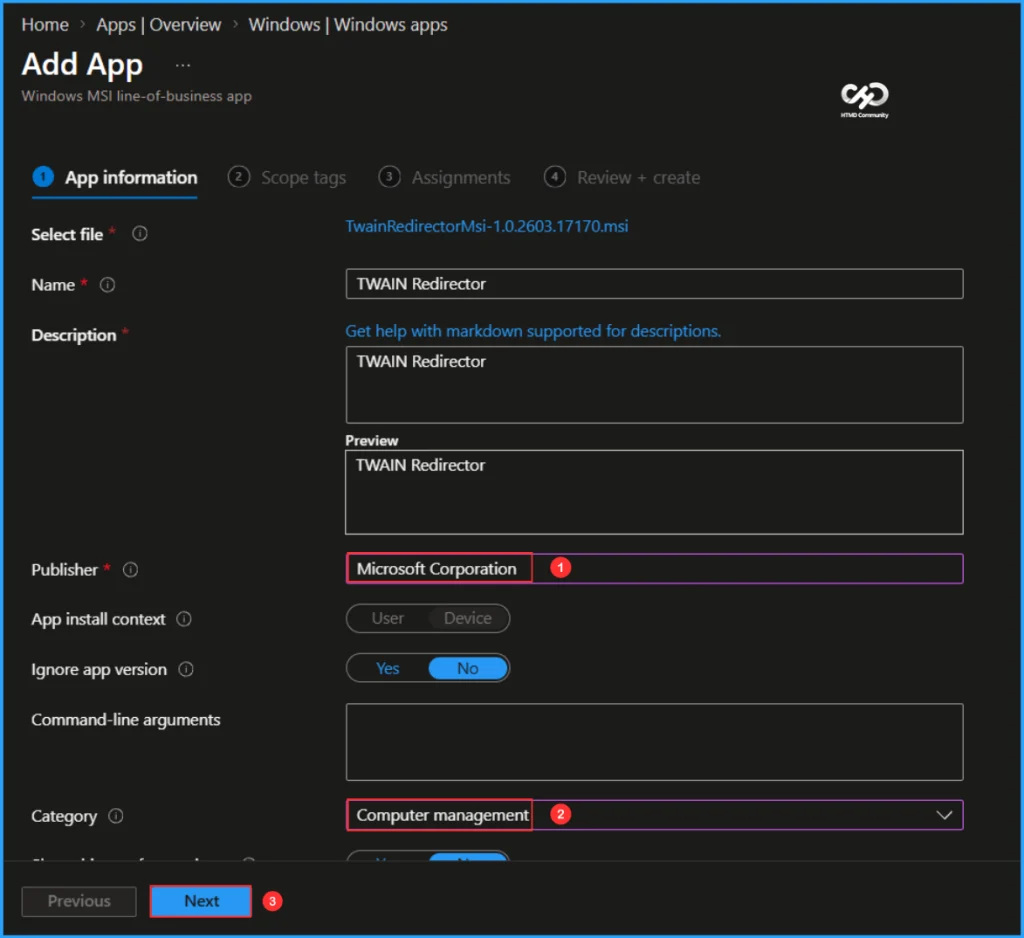Click the 'App install context' label

(x=99, y=619)
